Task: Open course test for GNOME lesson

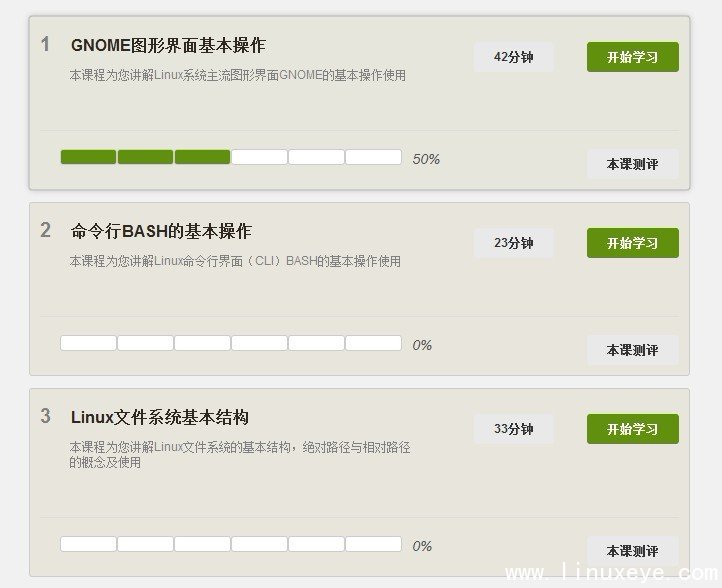Action: tap(633, 164)
